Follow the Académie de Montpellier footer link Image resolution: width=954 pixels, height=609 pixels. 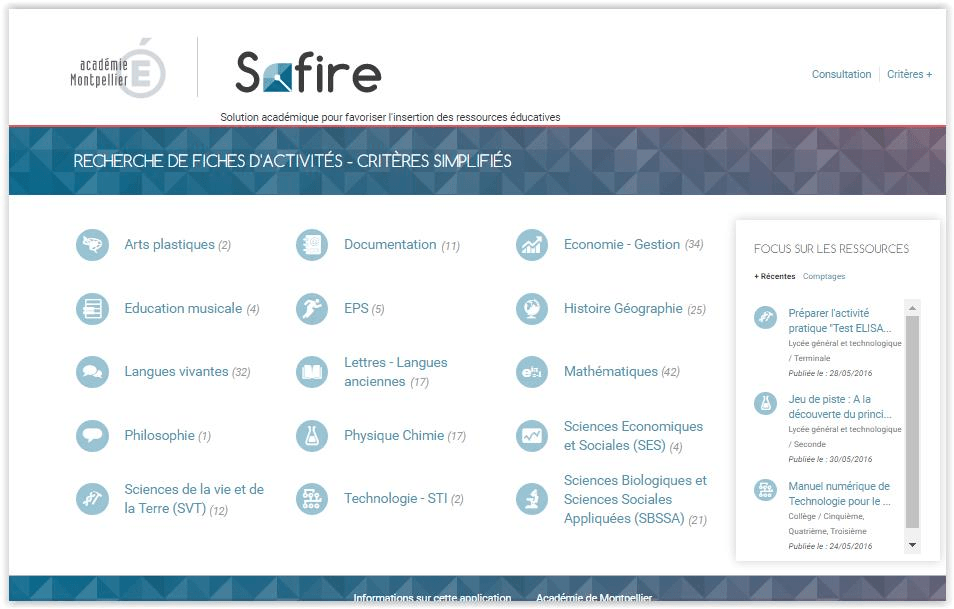coord(594,598)
